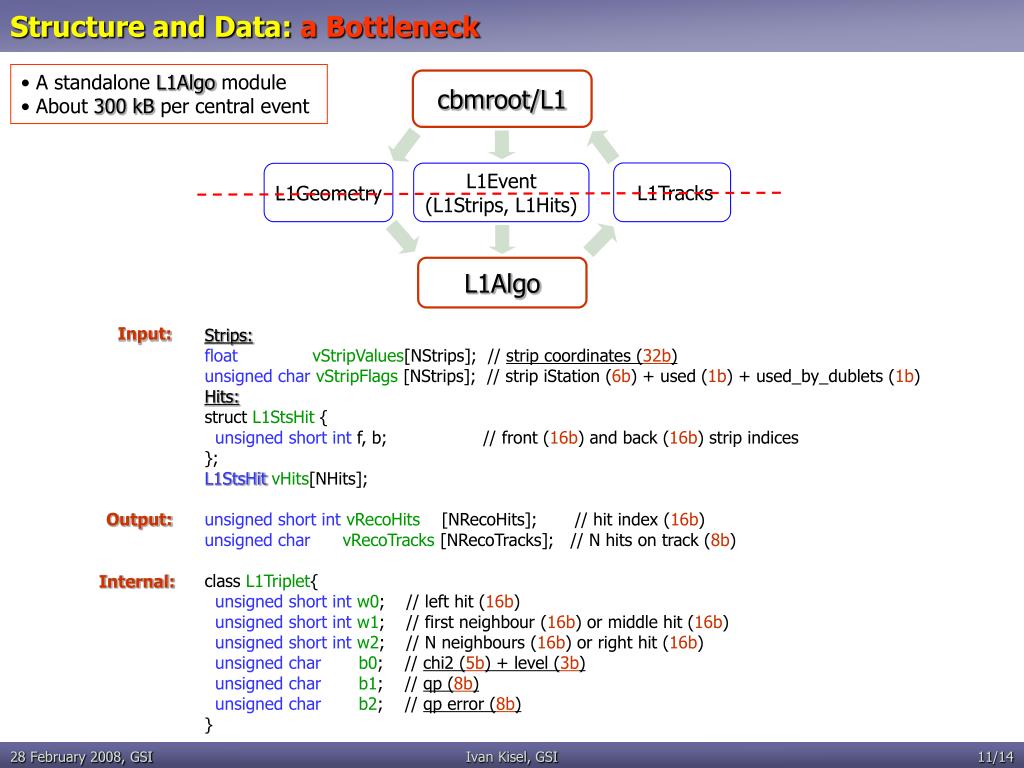Click the 'Hits:' heading
The width and height of the screenshot is (1024, 768).
[222, 397]
